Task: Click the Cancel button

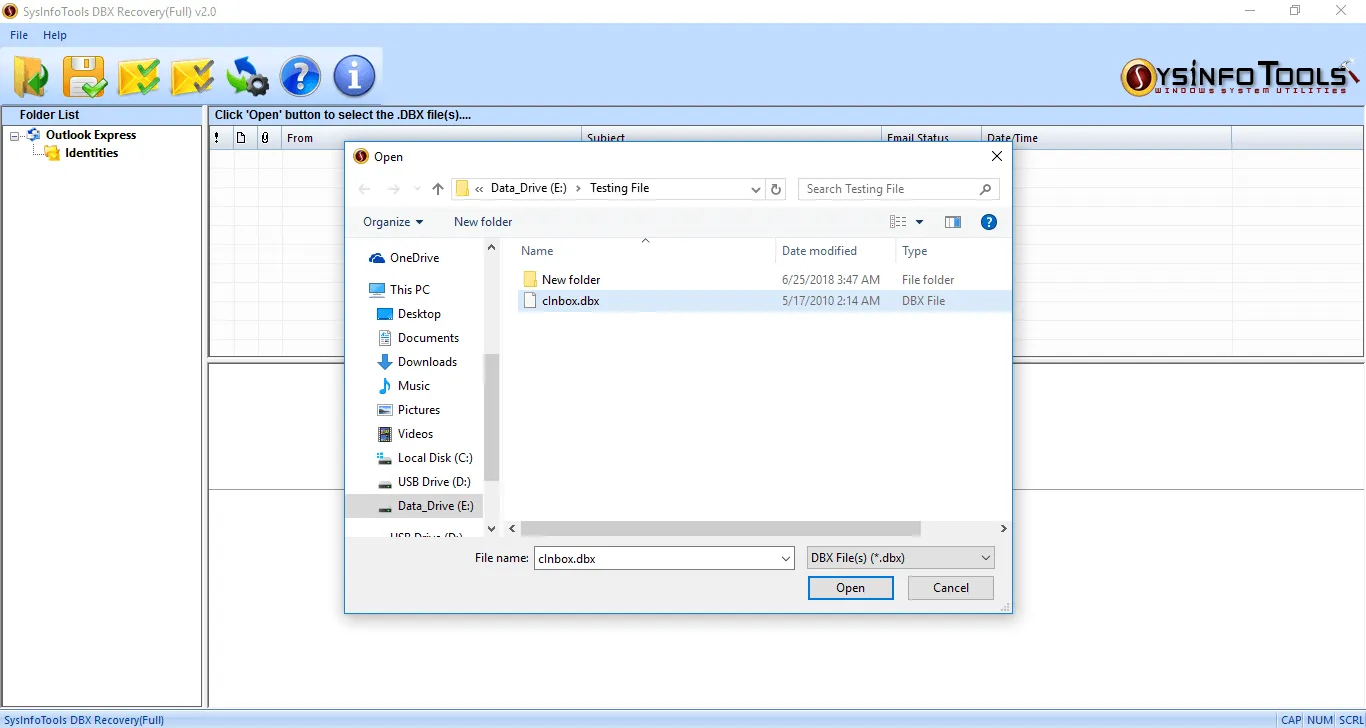Action: (x=951, y=588)
